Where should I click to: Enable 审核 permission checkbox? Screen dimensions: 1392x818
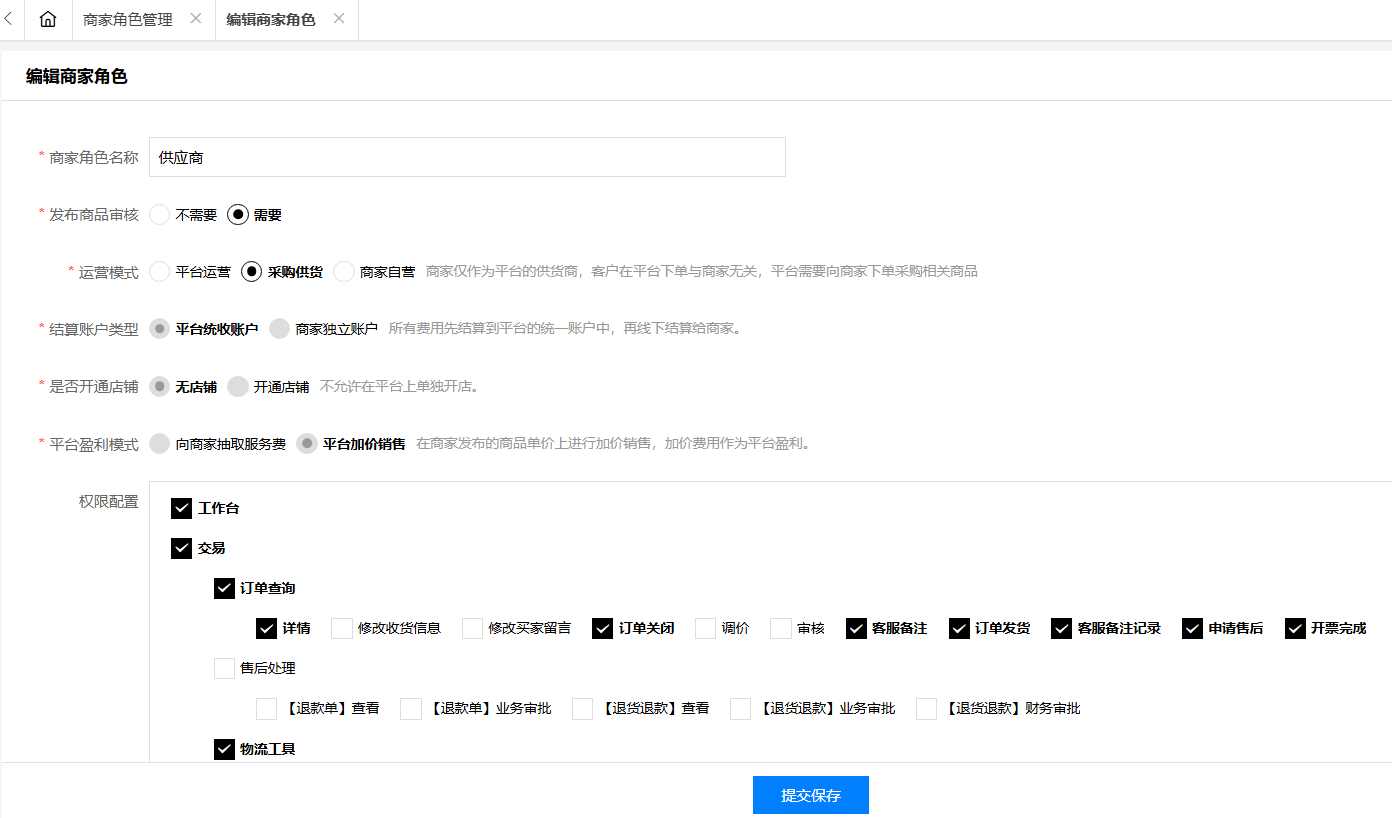[x=781, y=629]
